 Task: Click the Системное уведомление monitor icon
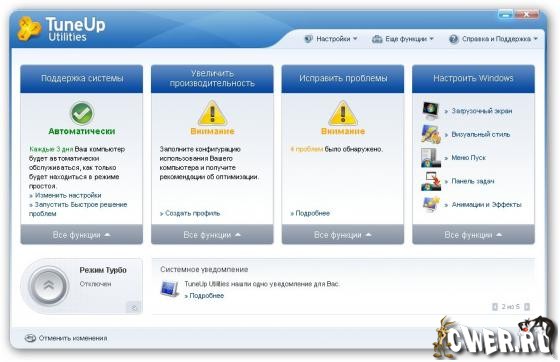click(169, 289)
